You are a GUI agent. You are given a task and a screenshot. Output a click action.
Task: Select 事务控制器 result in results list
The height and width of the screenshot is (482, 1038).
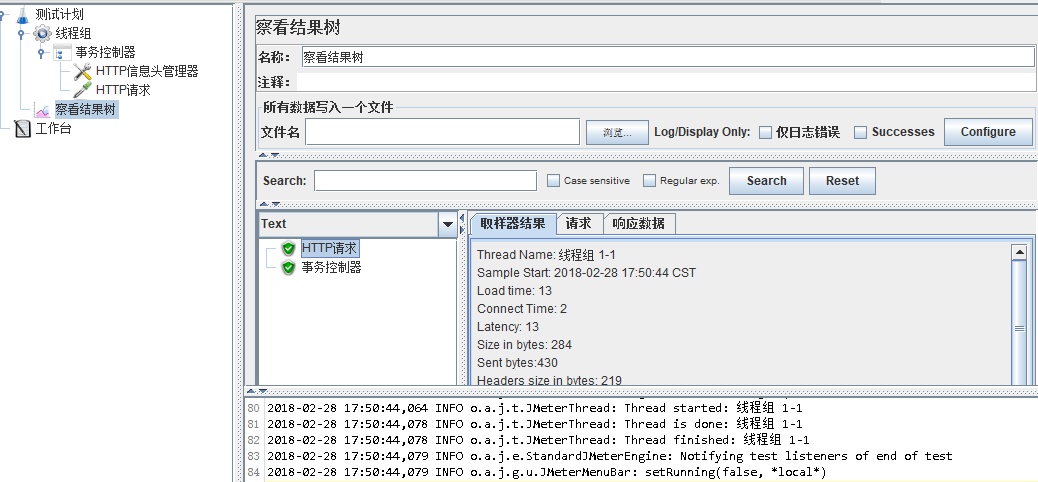click(332, 267)
